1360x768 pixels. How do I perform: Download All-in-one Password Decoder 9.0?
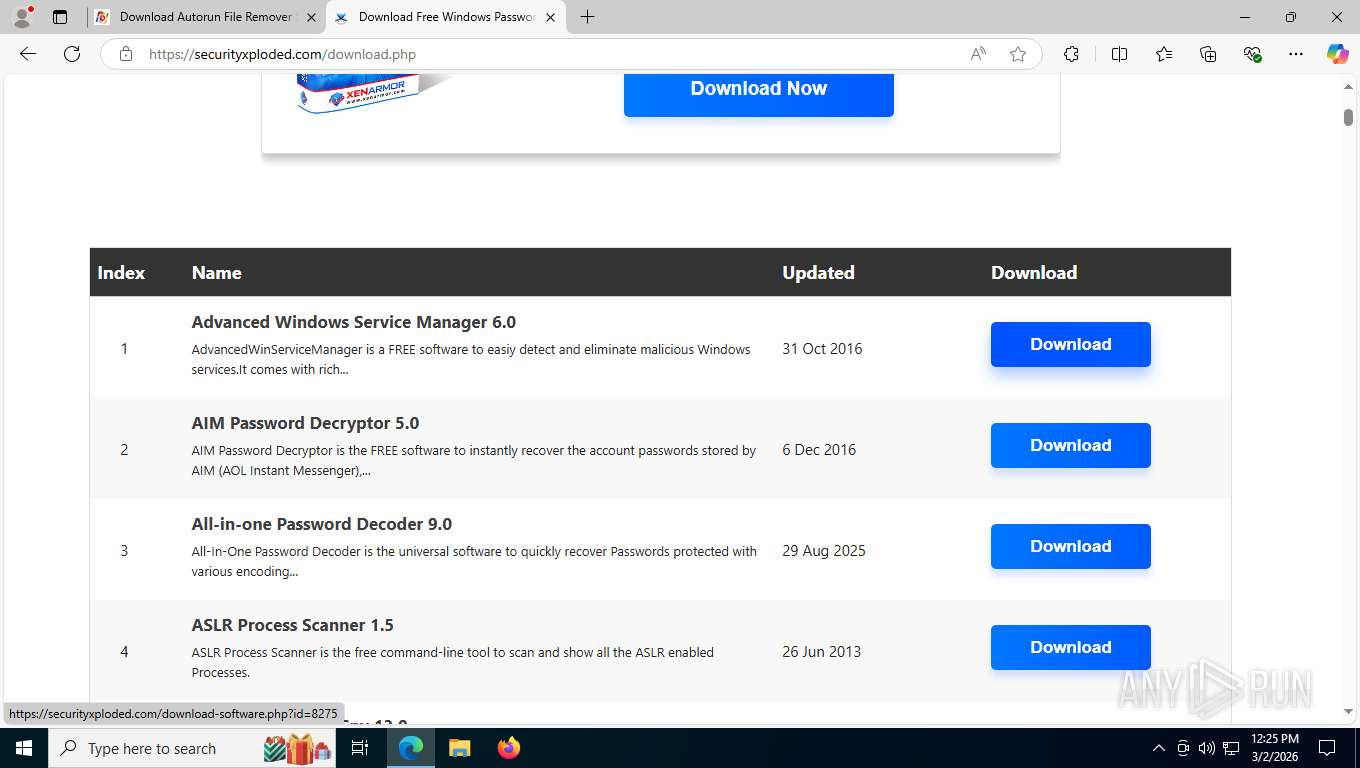1071,546
